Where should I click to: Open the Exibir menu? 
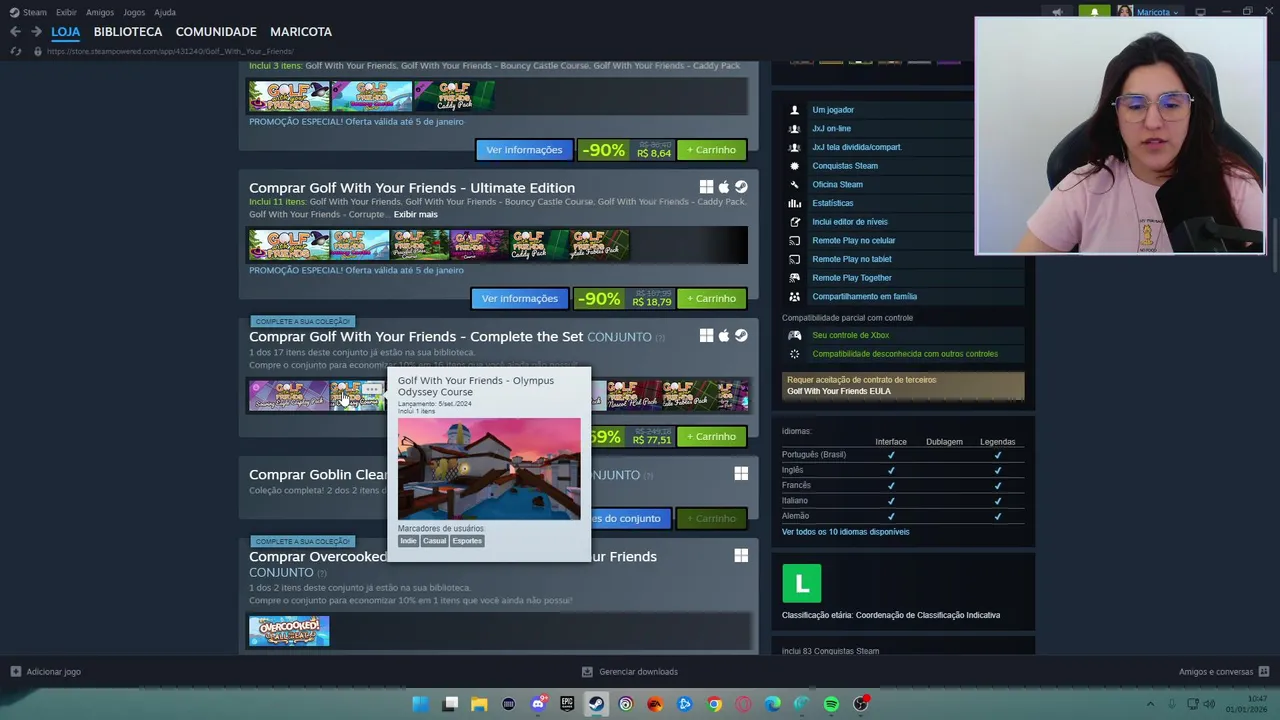(66, 12)
